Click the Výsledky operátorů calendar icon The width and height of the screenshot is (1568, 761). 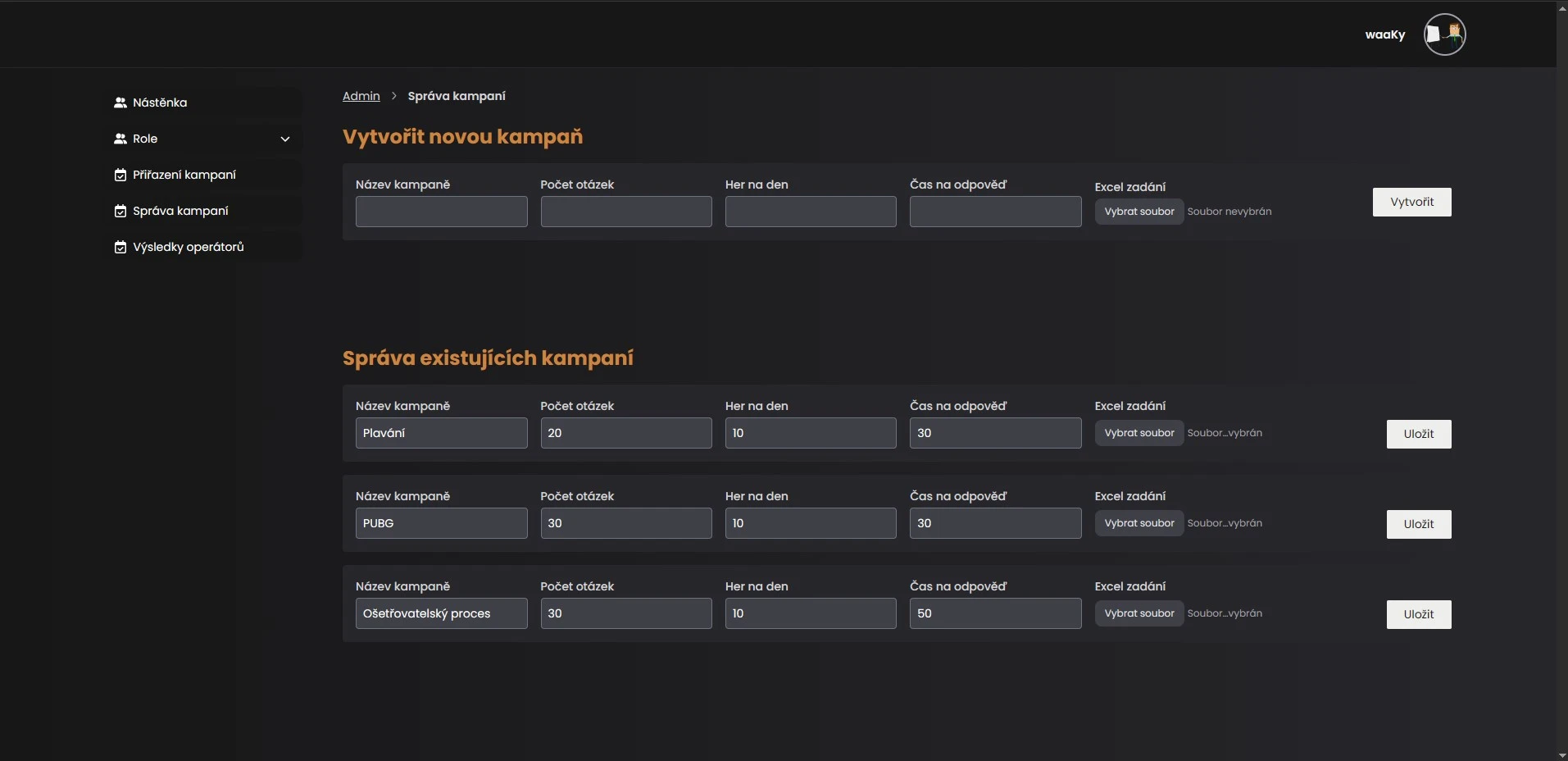click(120, 247)
